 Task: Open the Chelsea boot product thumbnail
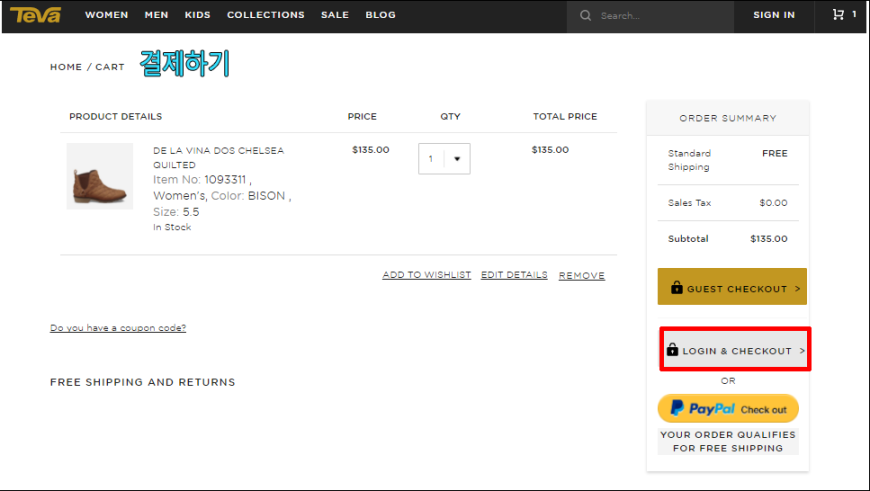coord(100,176)
